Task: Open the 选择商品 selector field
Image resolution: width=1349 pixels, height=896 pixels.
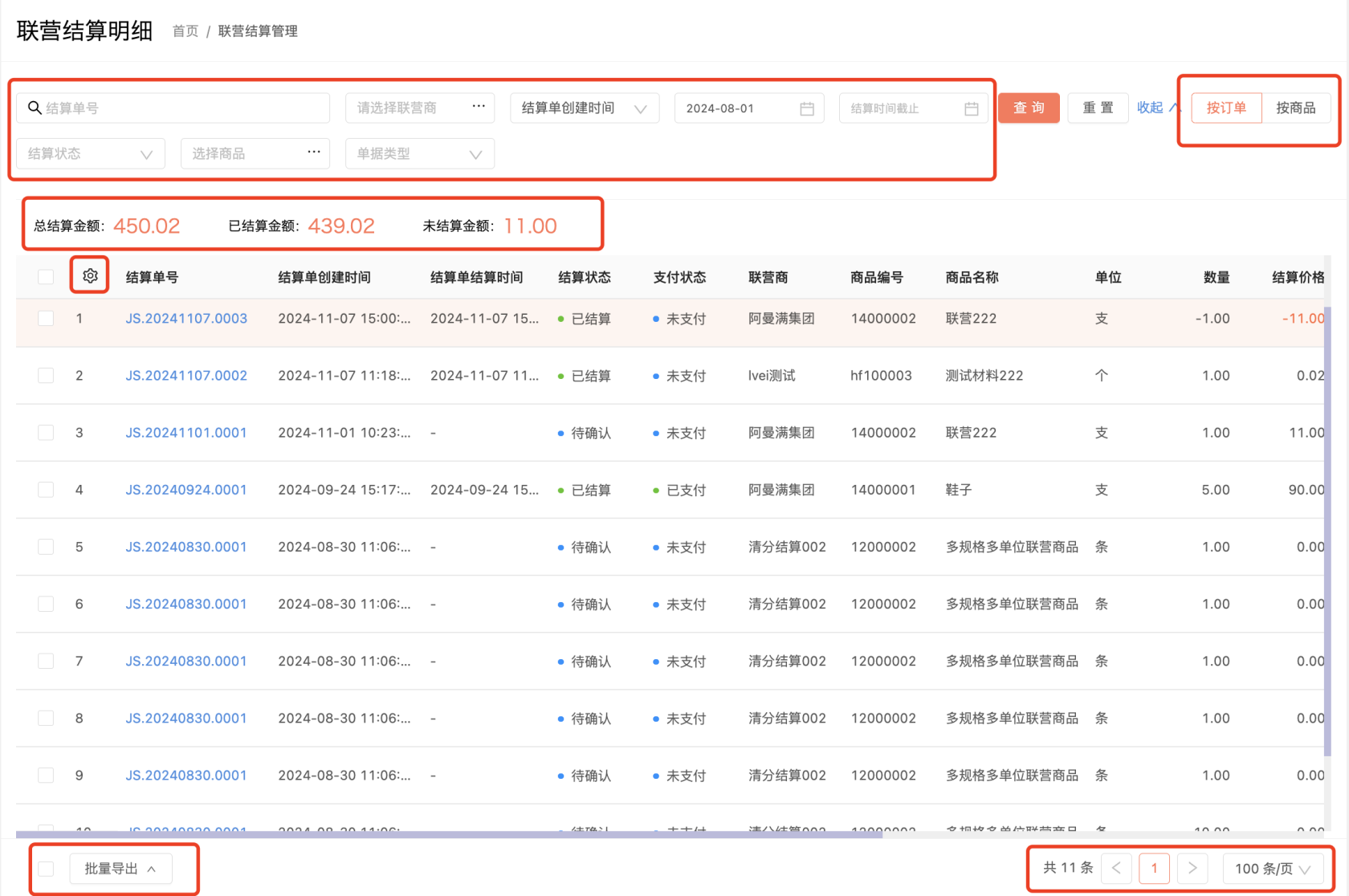Action: click(255, 153)
